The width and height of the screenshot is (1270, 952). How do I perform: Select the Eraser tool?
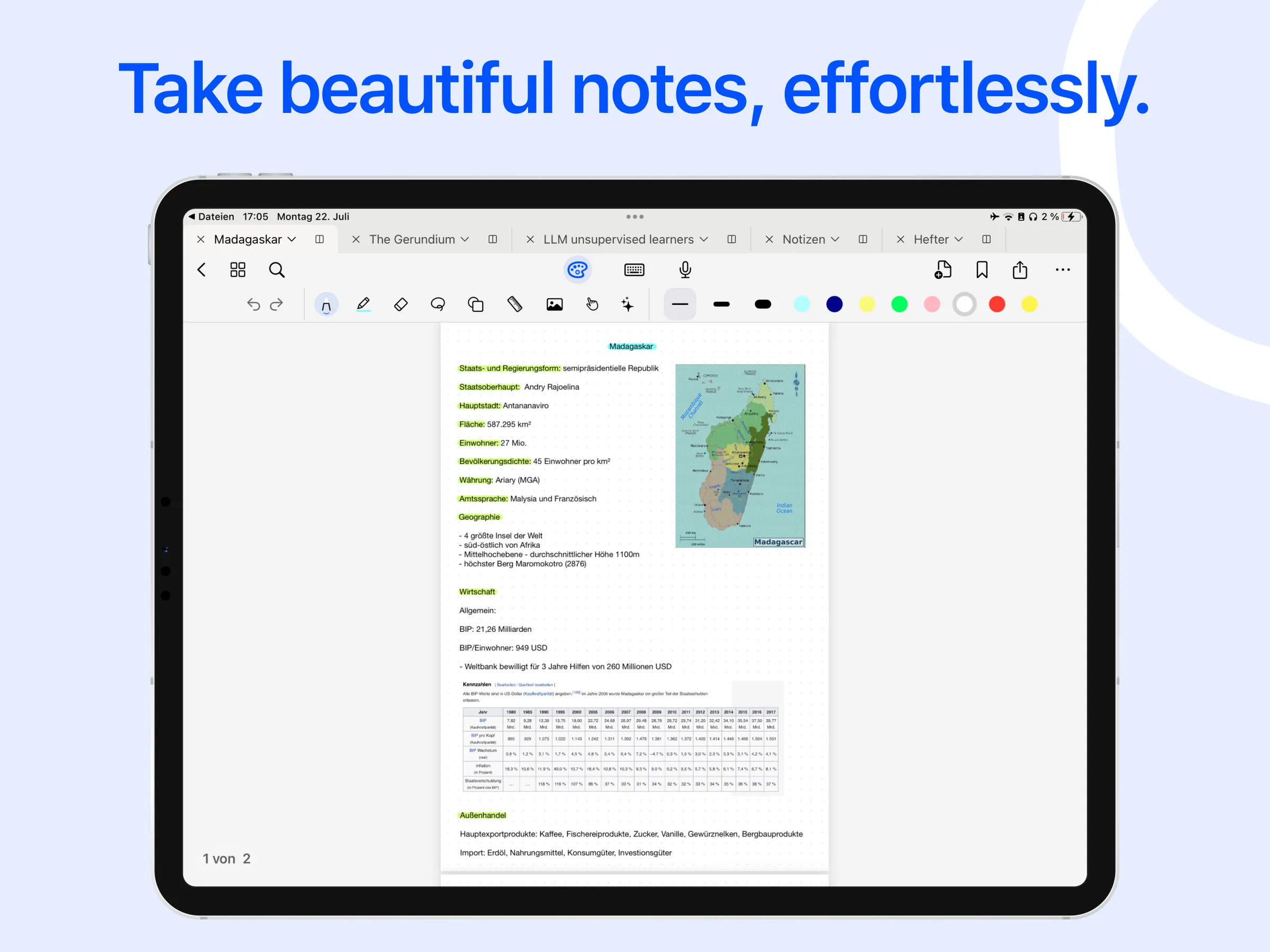point(401,304)
